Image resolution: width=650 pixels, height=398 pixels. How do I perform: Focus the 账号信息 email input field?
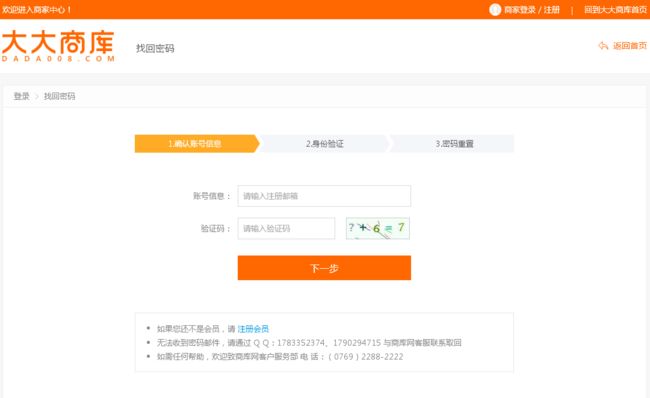click(x=324, y=196)
